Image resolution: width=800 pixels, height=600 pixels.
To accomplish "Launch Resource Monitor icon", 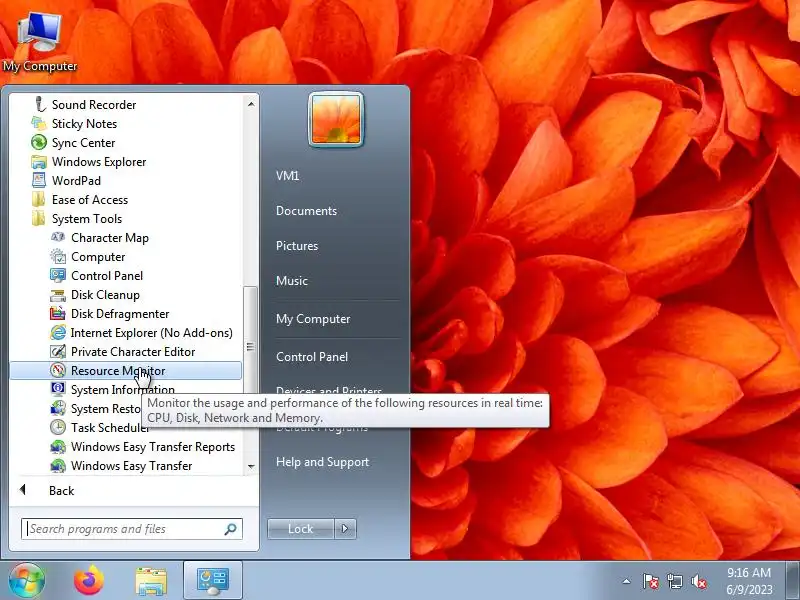I will click(58, 370).
